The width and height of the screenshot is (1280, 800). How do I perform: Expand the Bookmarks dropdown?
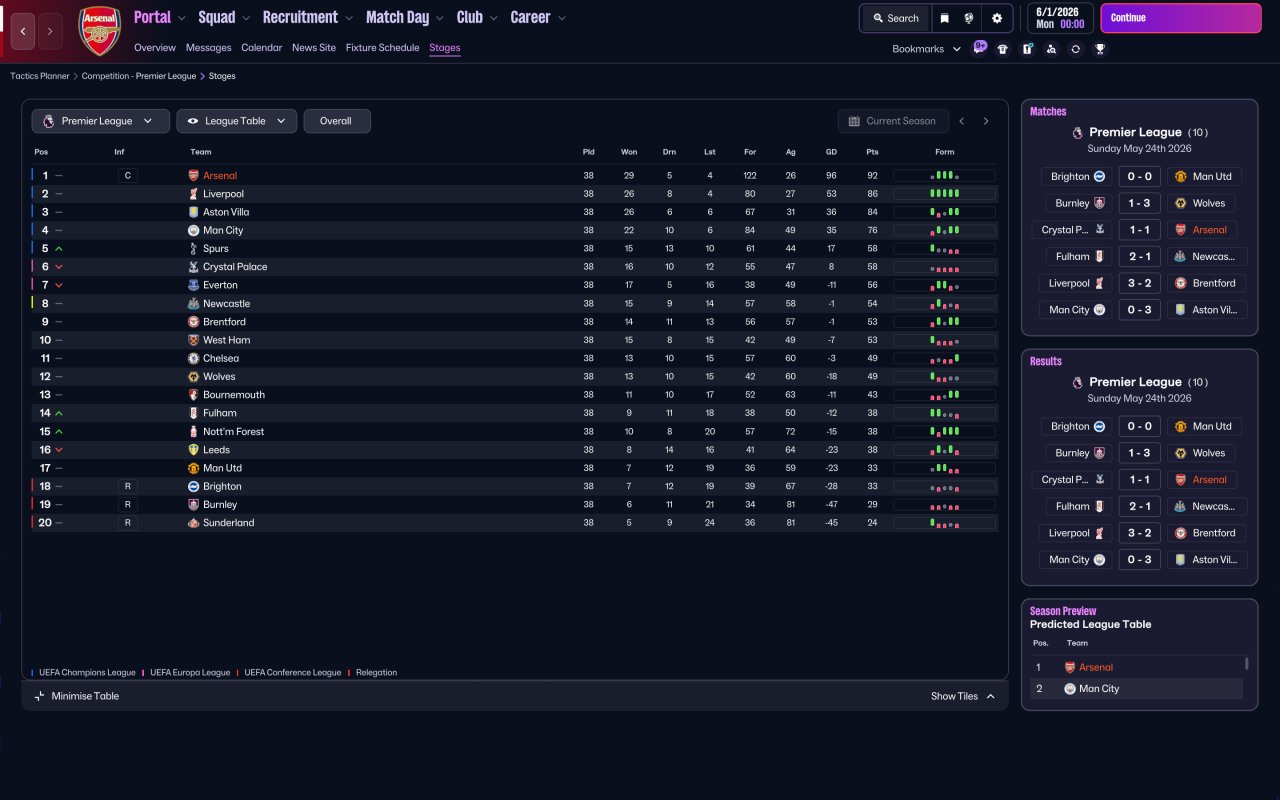(926, 49)
